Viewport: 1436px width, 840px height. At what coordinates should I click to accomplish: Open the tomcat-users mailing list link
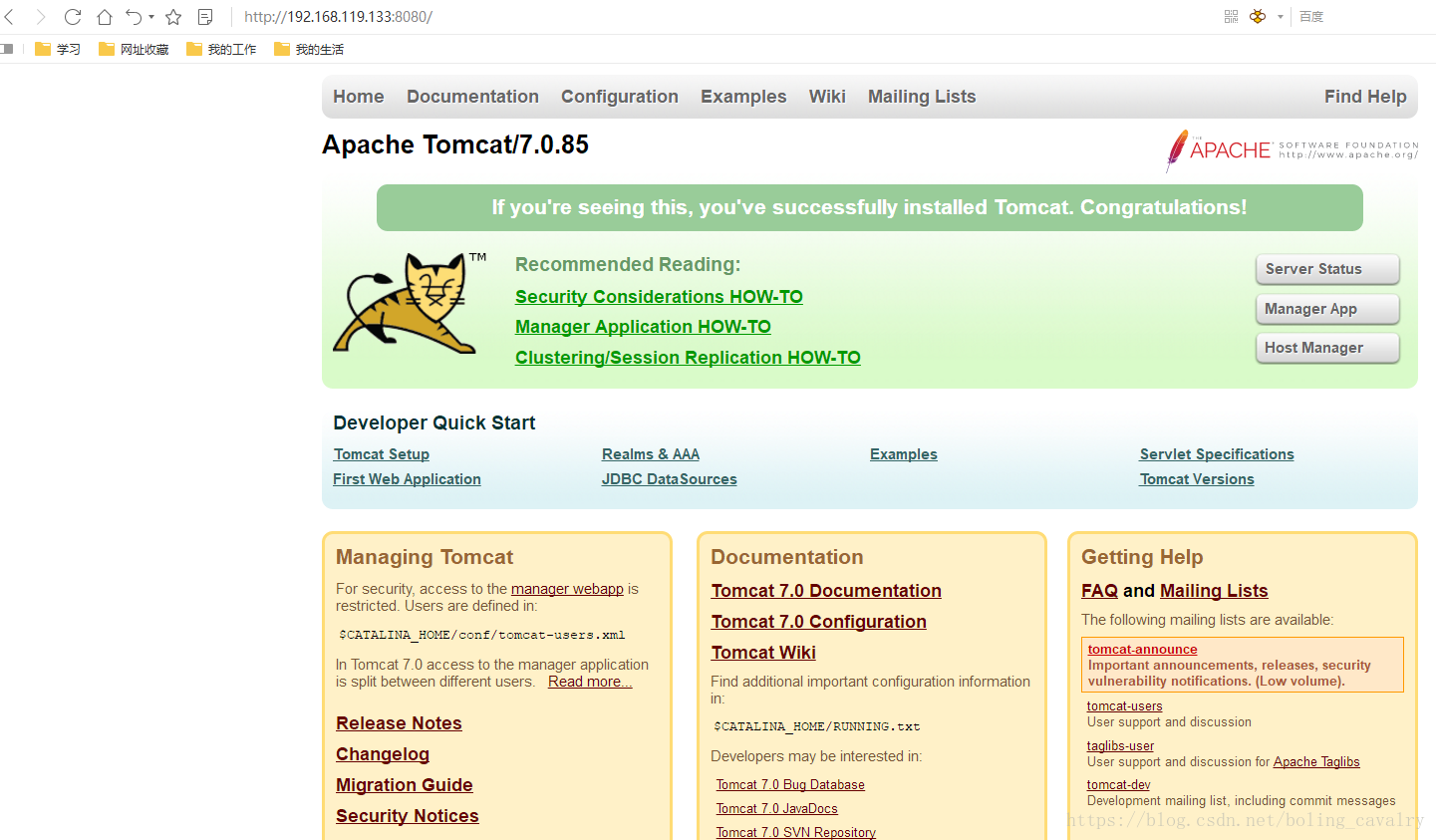1125,706
